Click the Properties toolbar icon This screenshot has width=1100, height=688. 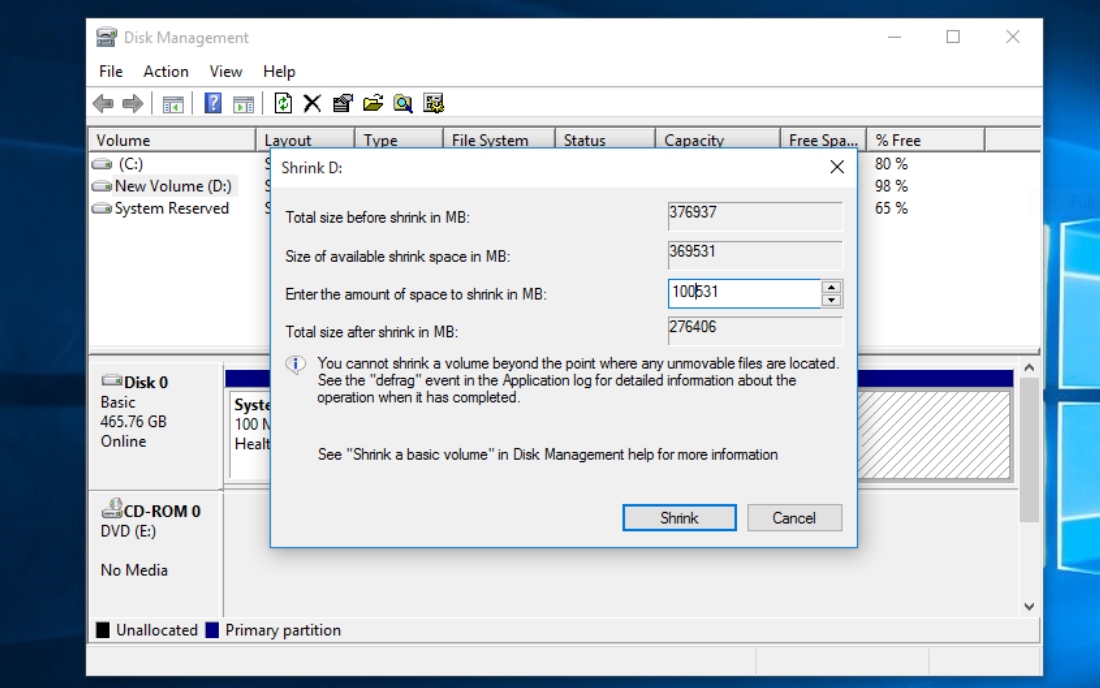click(x=342, y=104)
